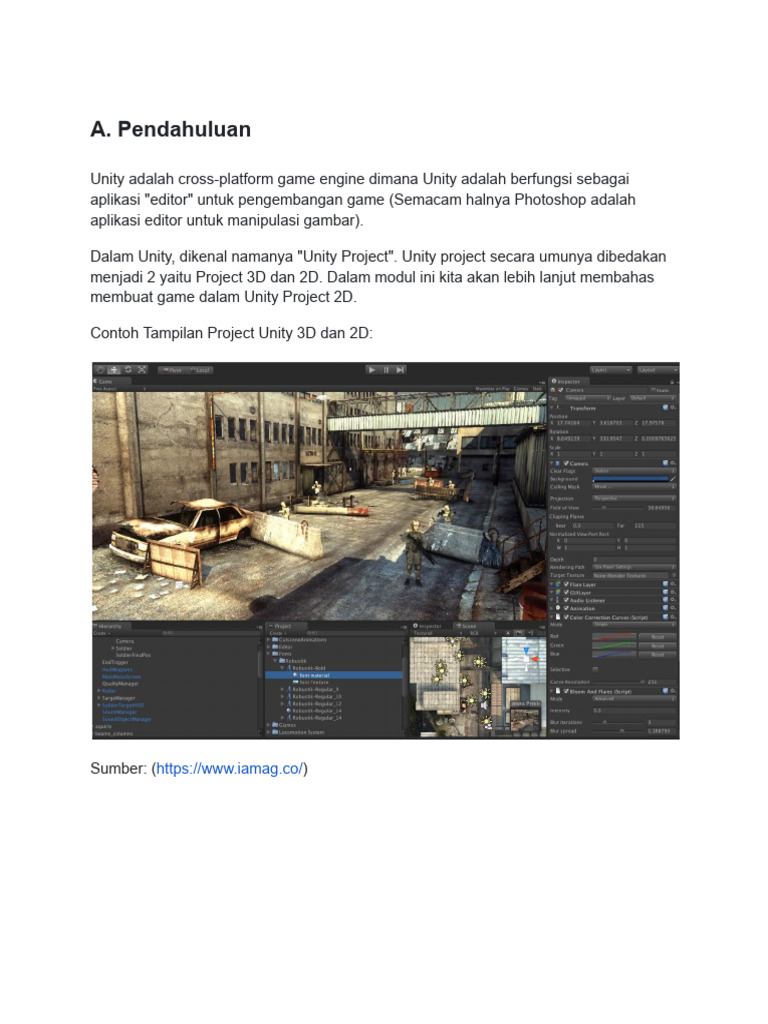The width and height of the screenshot is (768, 1024).
Task: Switch to the Scene tab
Action: coord(473,626)
